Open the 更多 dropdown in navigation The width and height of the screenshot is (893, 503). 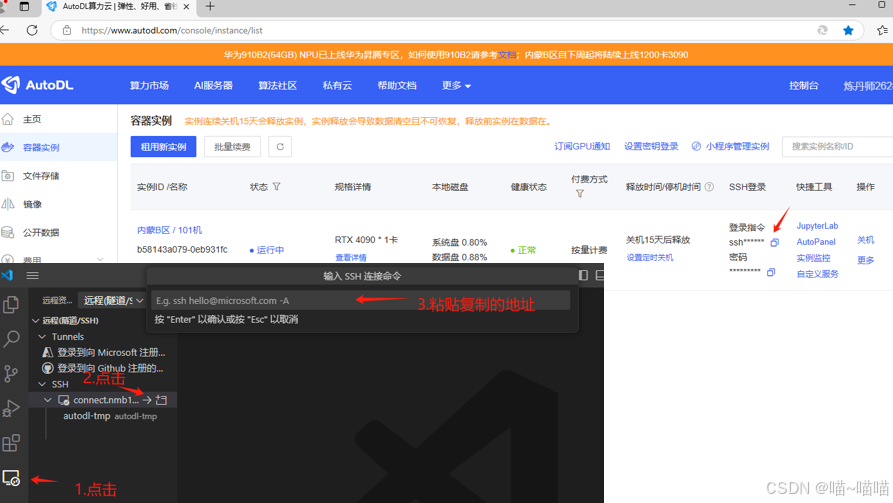(456, 85)
